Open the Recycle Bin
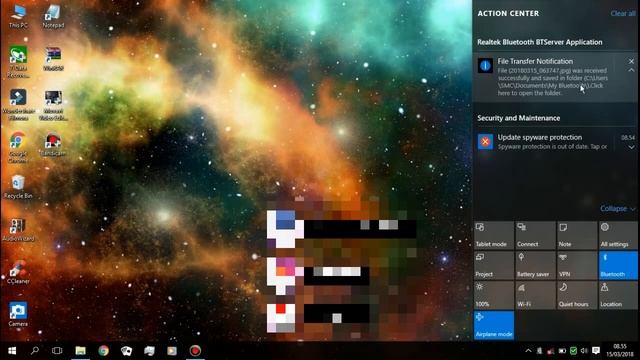640x360 pixels. pos(18,187)
